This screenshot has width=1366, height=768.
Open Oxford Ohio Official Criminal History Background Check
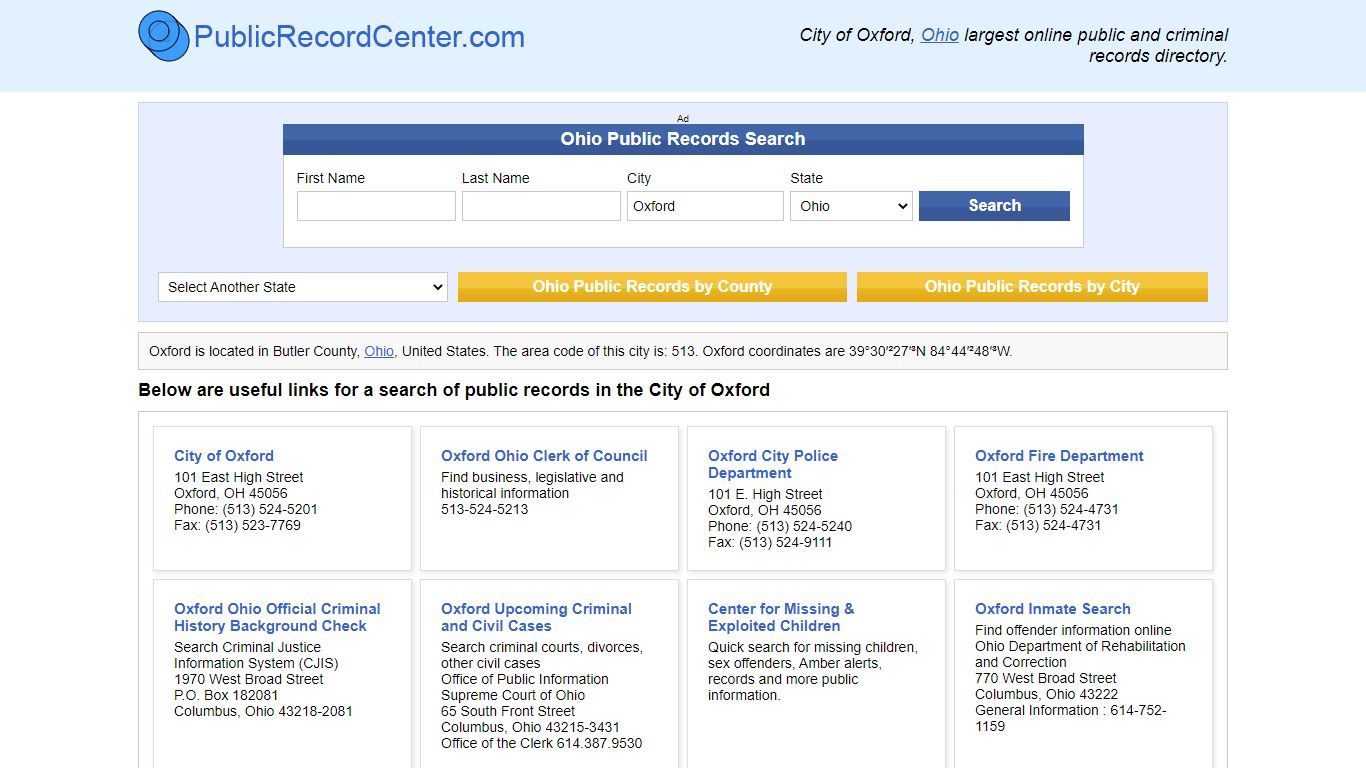coord(277,617)
